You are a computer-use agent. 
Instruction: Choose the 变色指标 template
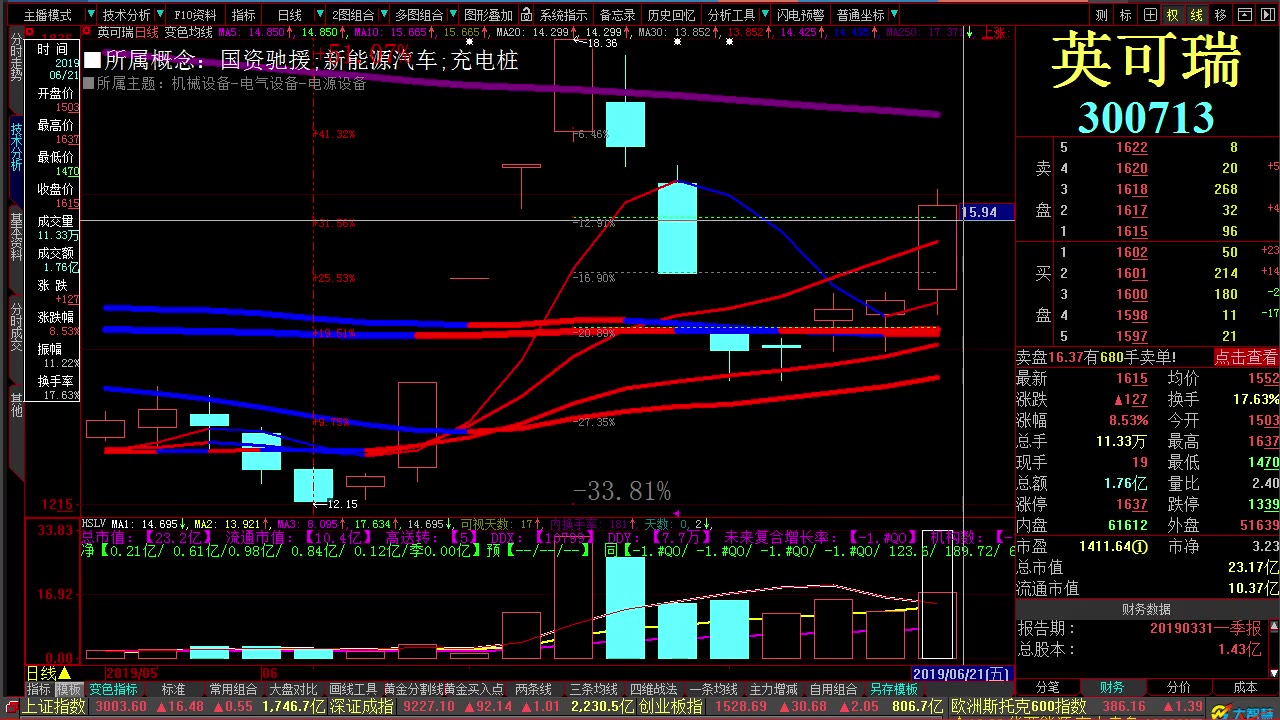pyautogui.click(x=113, y=690)
